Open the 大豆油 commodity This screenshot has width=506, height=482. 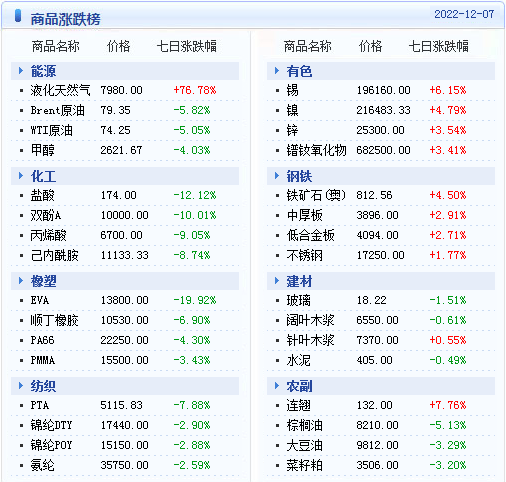305,445
